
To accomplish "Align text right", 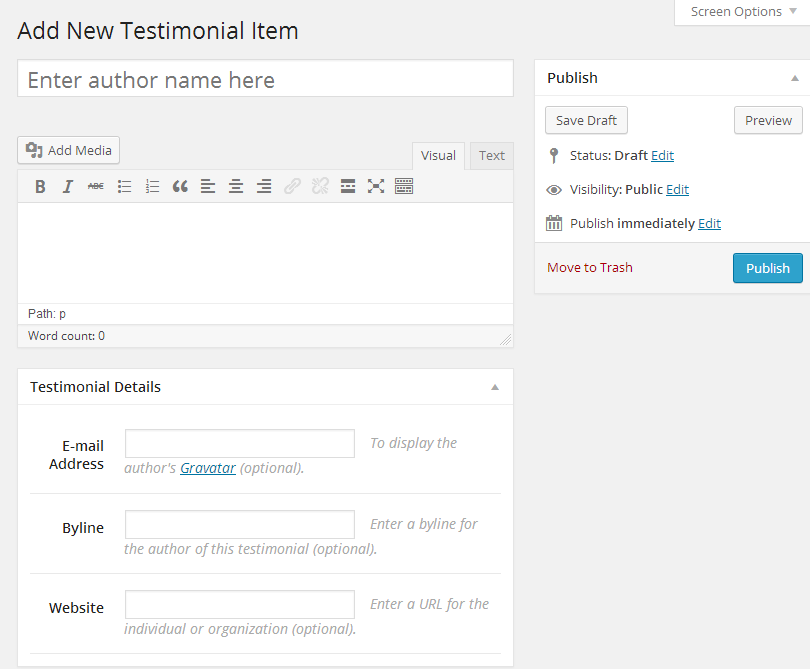I will (264, 186).
